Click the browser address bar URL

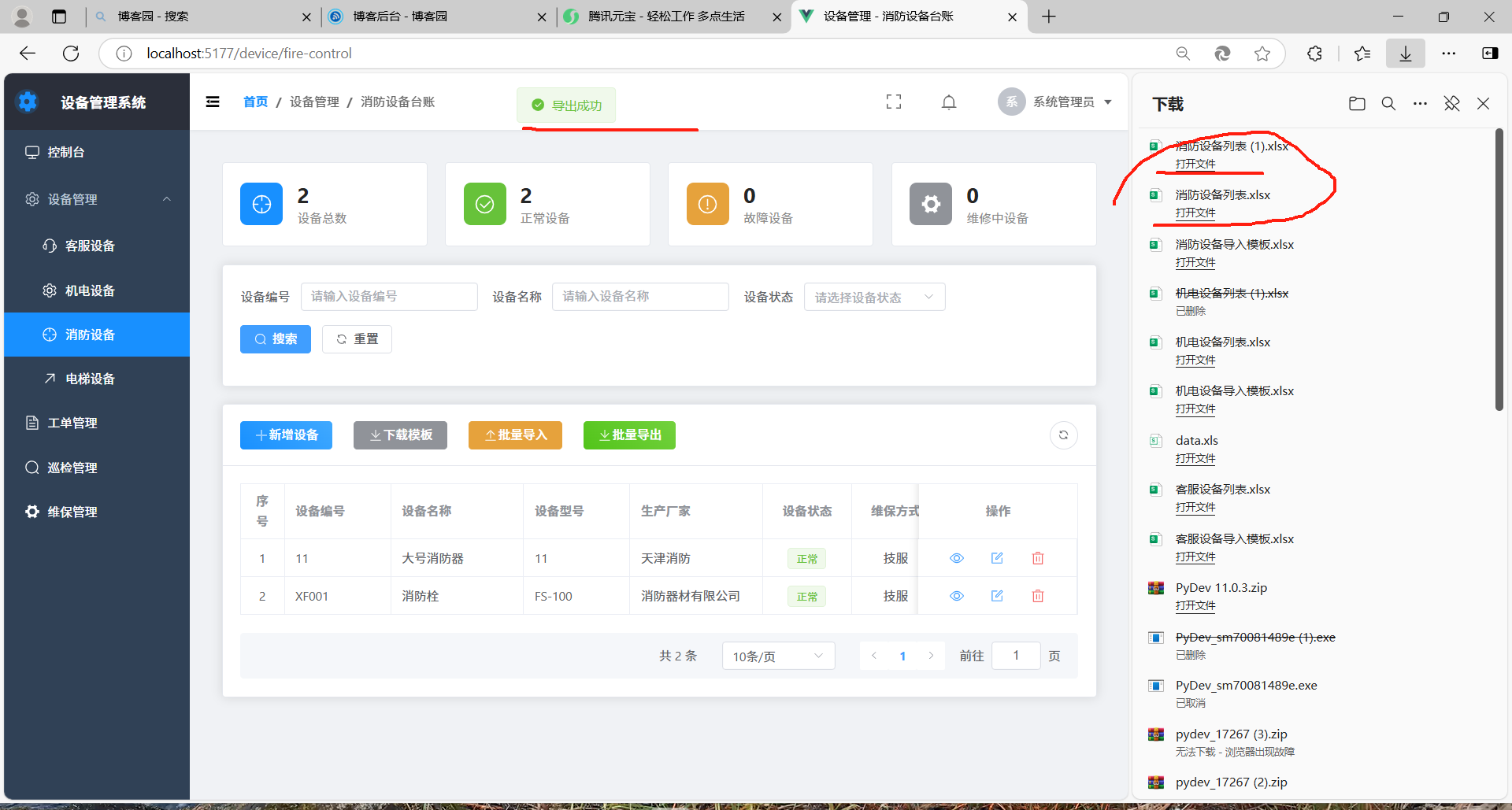coord(249,54)
